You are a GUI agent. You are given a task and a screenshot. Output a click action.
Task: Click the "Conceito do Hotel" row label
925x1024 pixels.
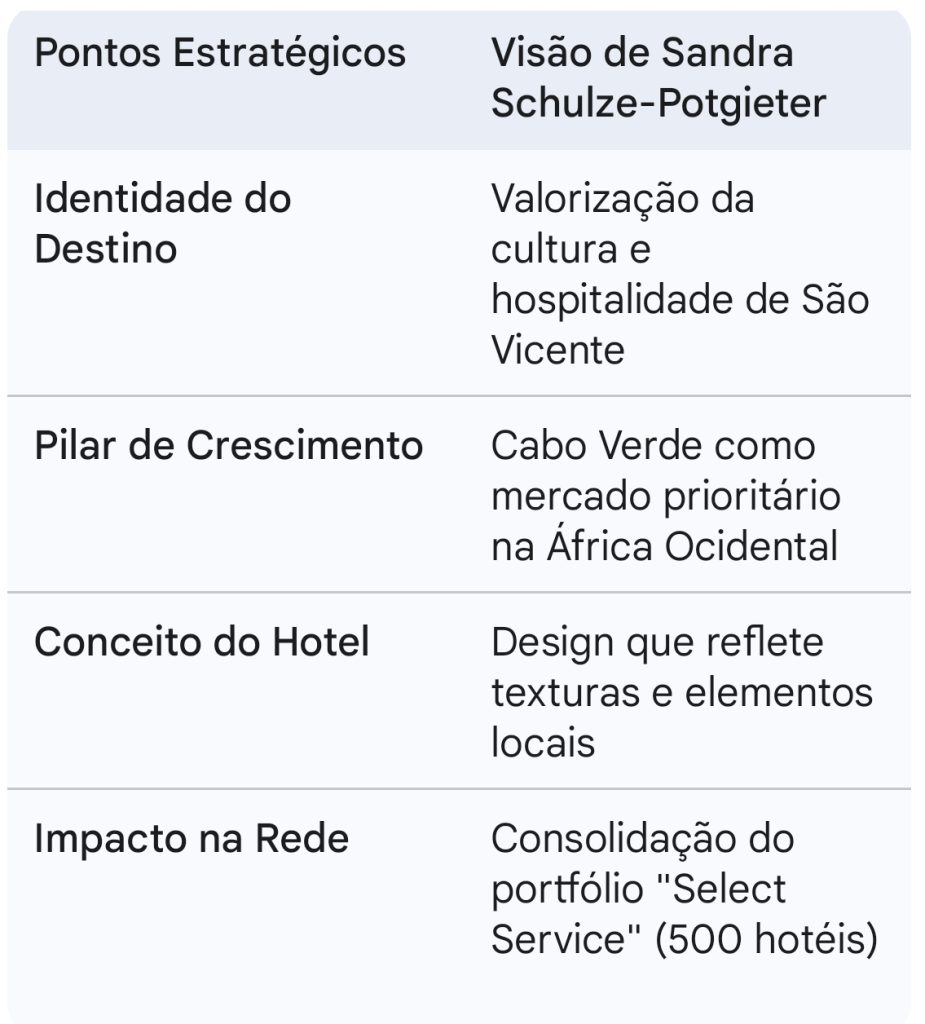coord(201,642)
